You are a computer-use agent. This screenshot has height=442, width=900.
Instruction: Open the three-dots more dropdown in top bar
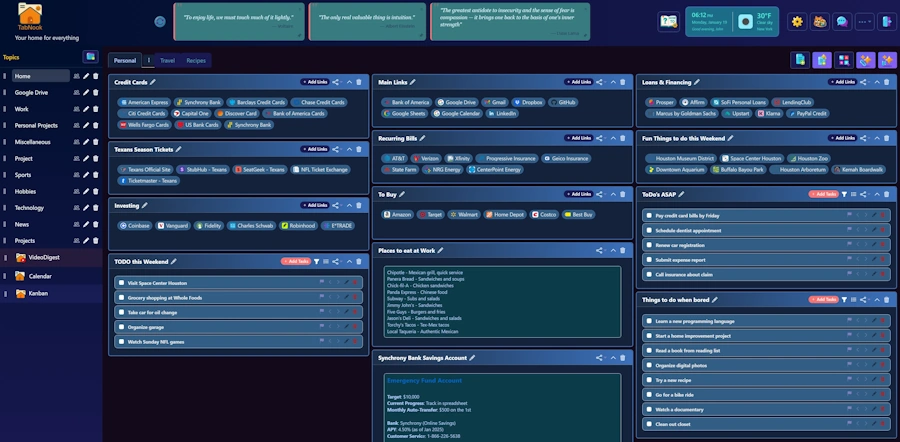click(x=864, y=22)
